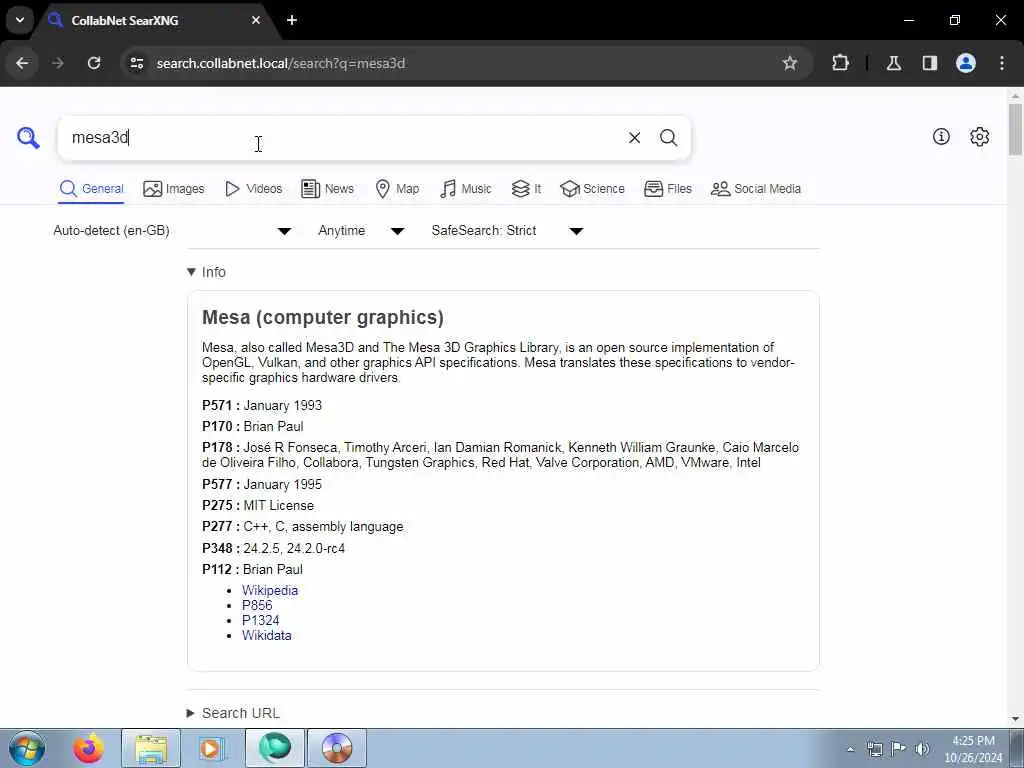This screenshot has width=1024, height=768.
Task: Click the page vertical scrollbar thumb
Action: tap(1016, 129)
